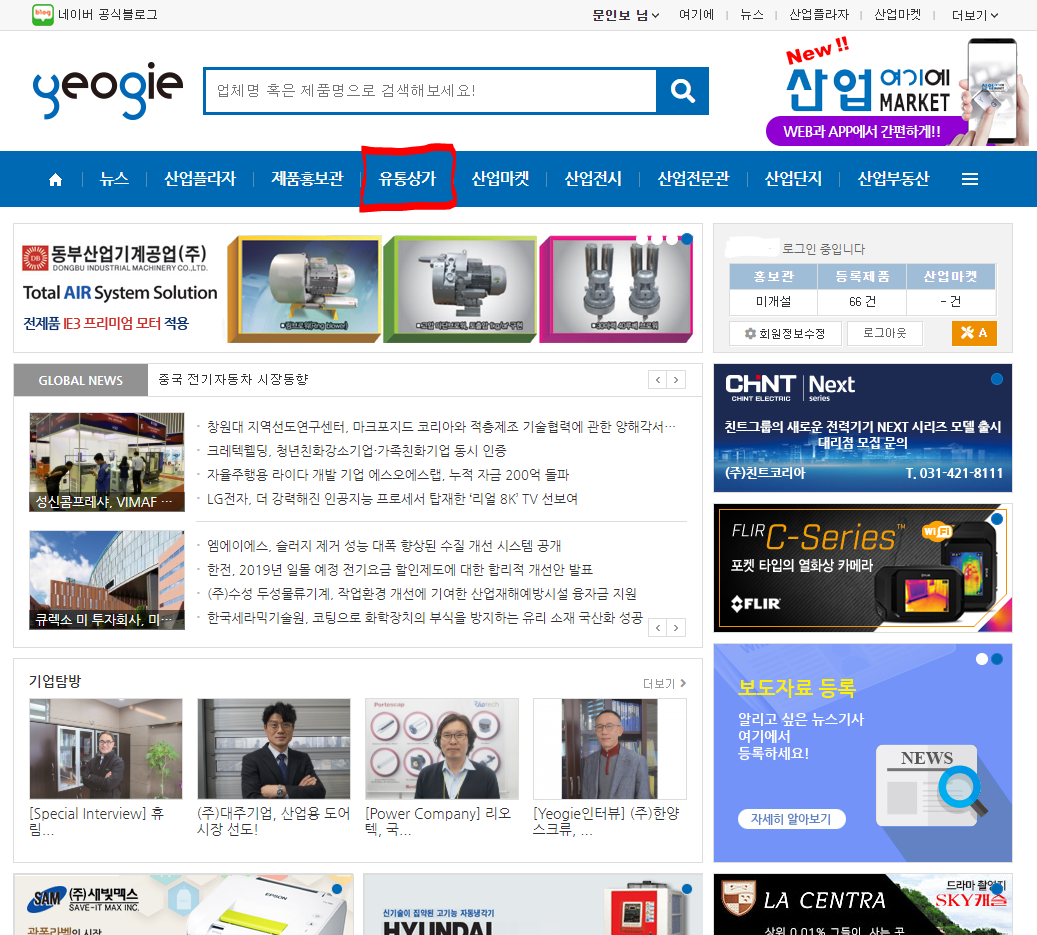Viewport: 1037px width, 935px height.
Task: Open the hamburger menu in the navigation bar
Action: tap(970, 179)
